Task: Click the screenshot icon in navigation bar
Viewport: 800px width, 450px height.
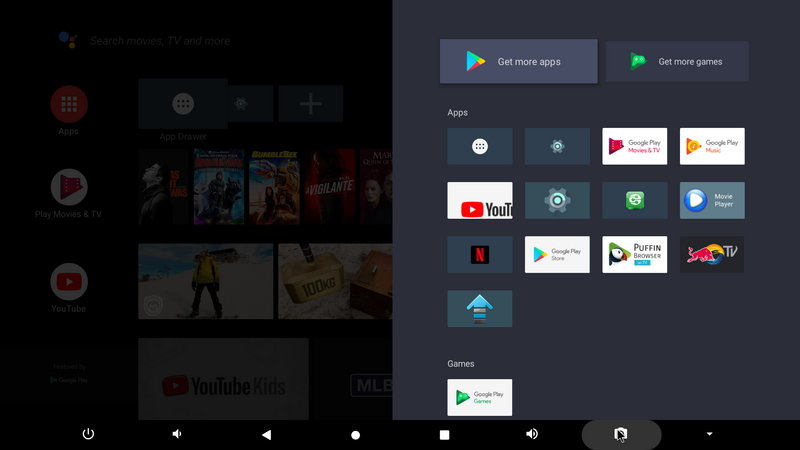Action: (x=621, y=435)
